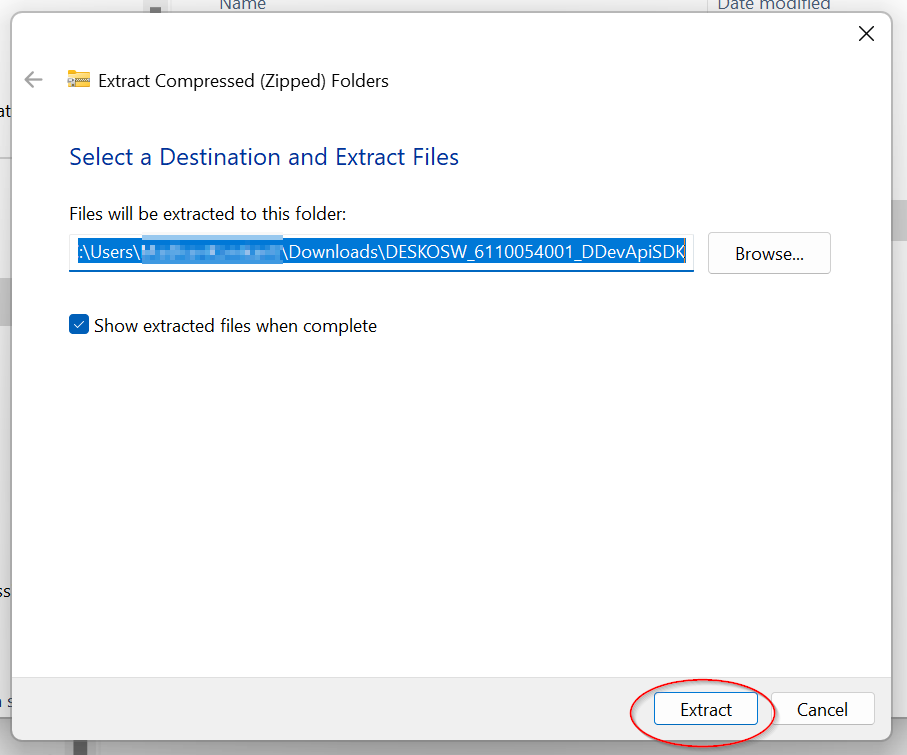Click the Extract button inside the red circle

click(x=705, y=708)
